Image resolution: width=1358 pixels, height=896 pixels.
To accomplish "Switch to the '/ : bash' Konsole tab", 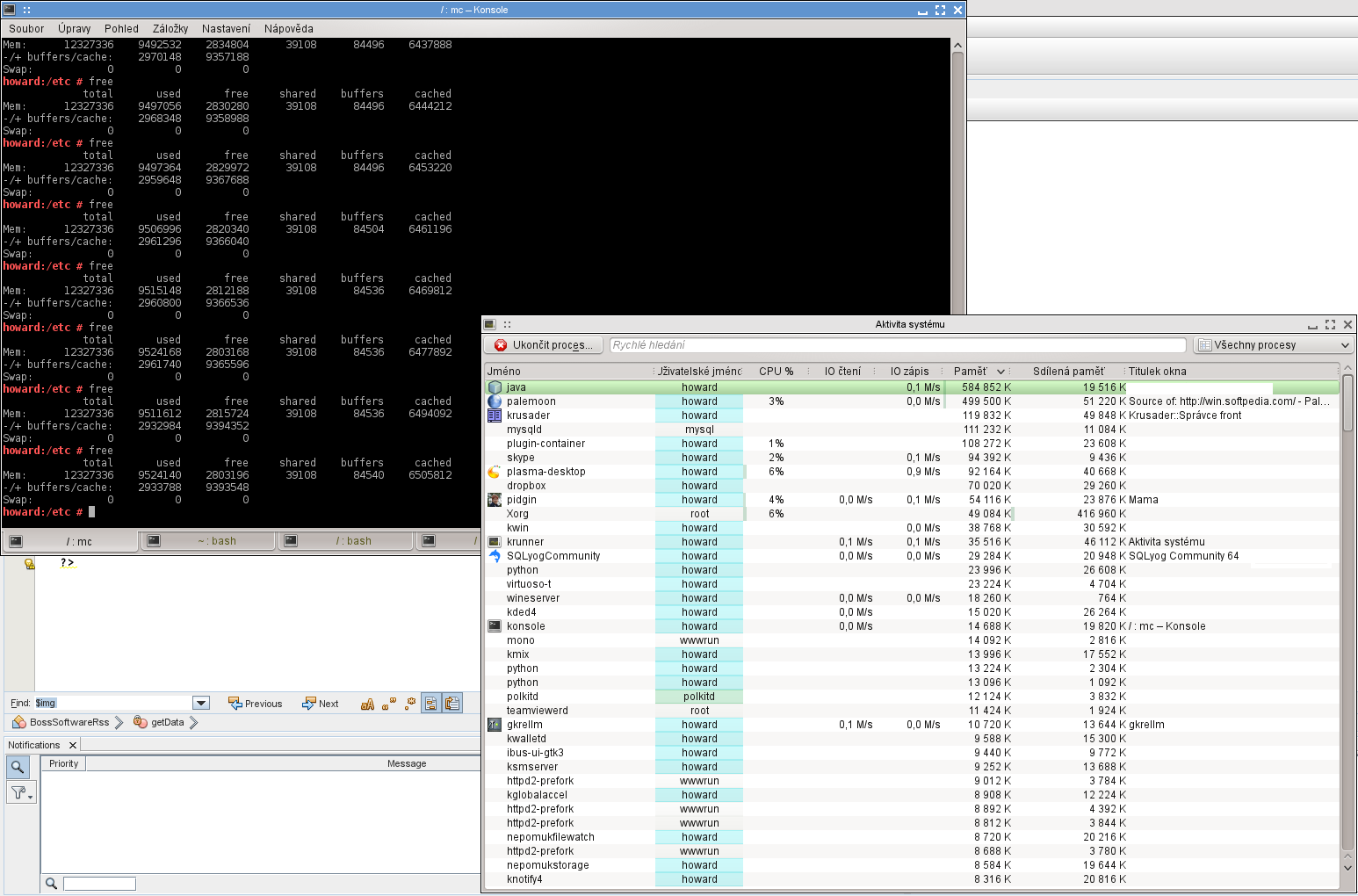I will (345, 541).
